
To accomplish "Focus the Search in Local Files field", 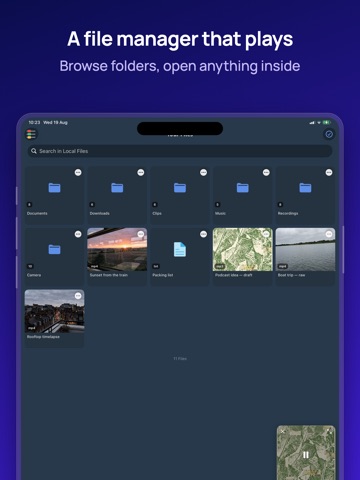I will (180, 151).
